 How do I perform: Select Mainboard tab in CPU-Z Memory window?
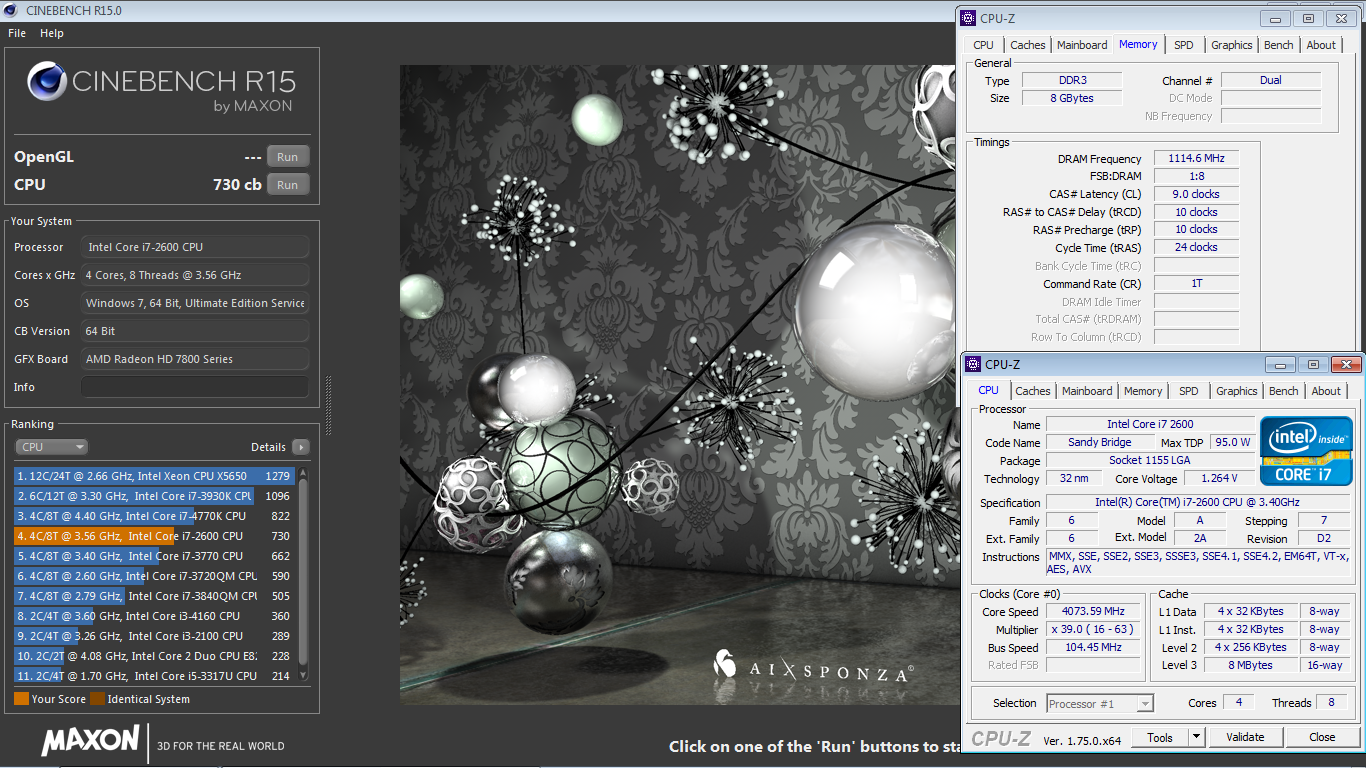[1082, 45]
